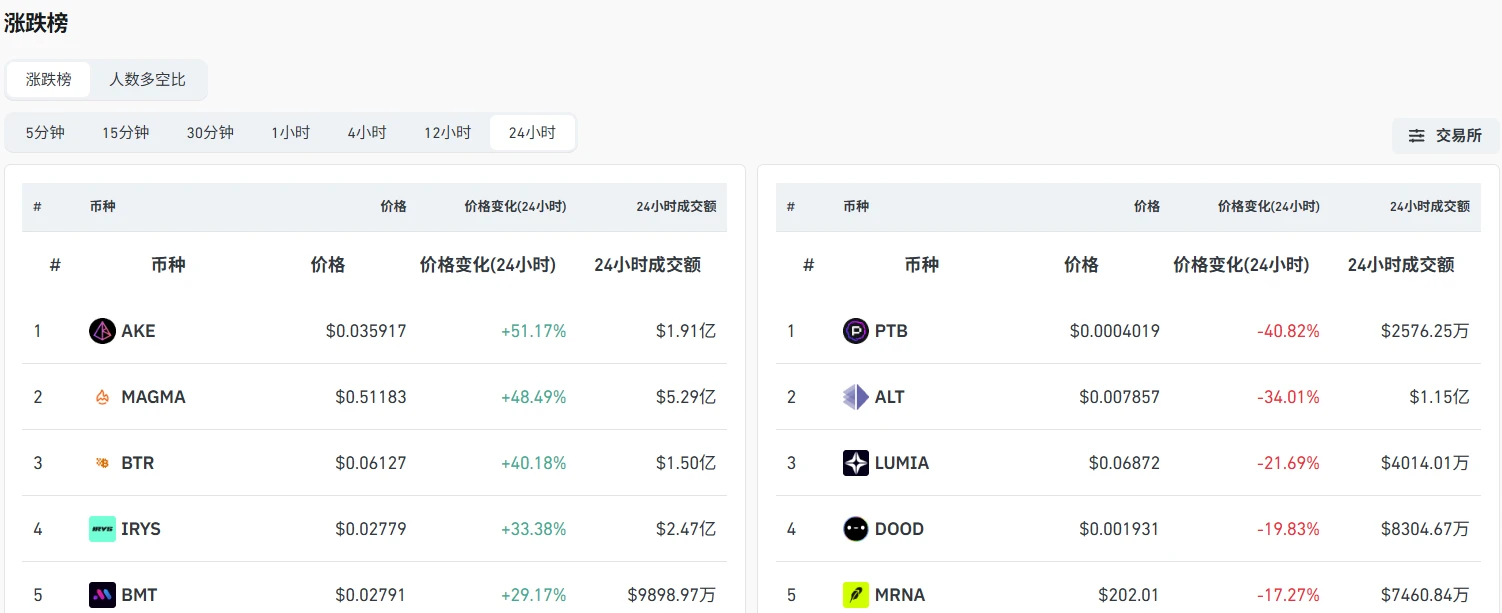
Task: Sort losers by 24小时成交额 column header
Action: (x=1401, y=265)
